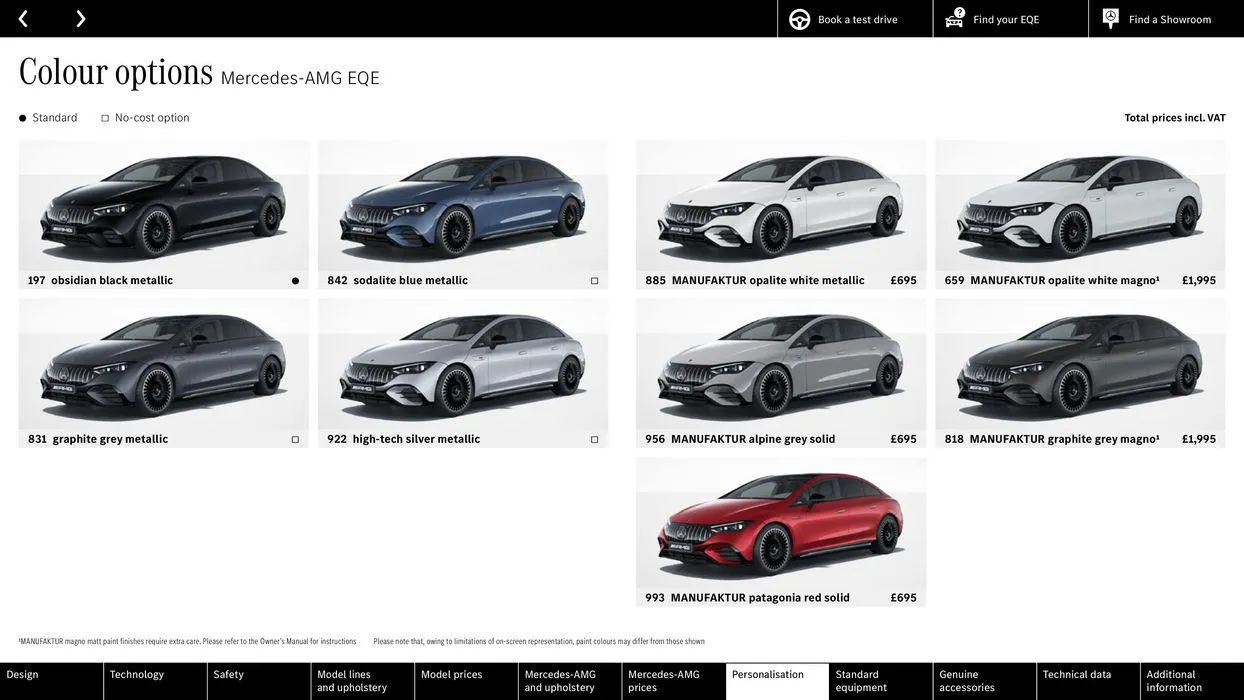1244x700 pixels.
Task: Open Book a test drive link
Action: tap(858, 19)
